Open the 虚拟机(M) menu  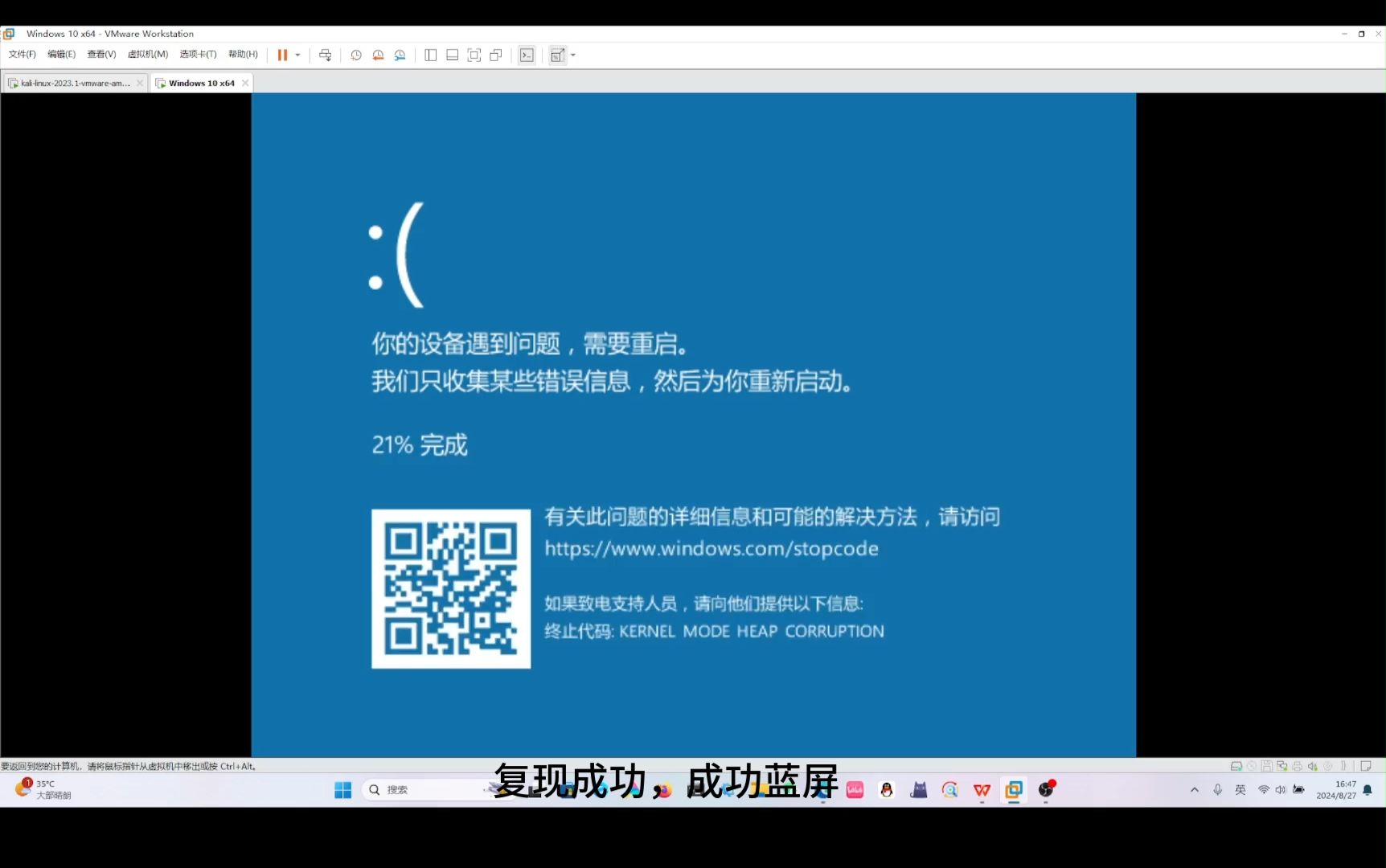tap(148, 55)
